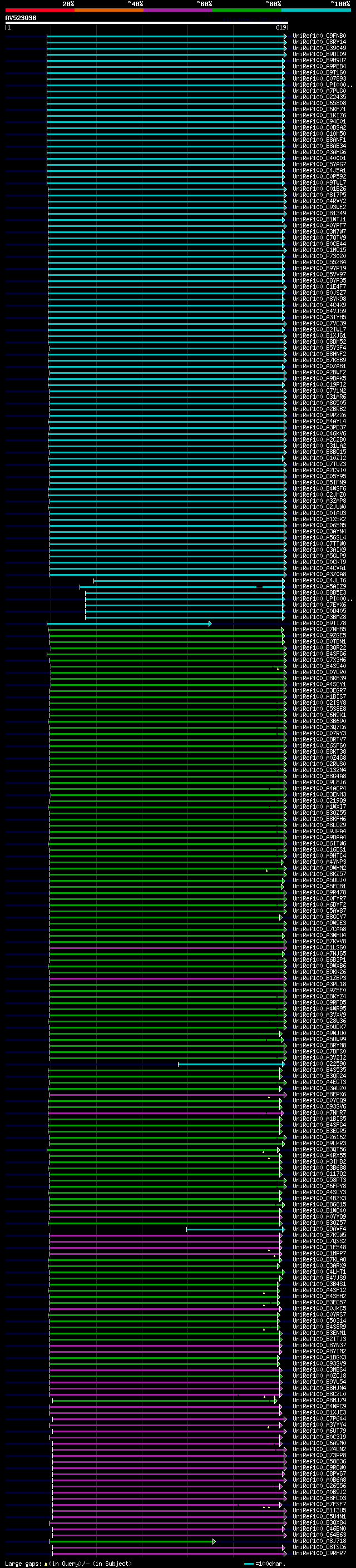The image size is (356, 1568).
Task: Select hit label UniRef100_B8B5E3
Action: [x=319, y=592]
